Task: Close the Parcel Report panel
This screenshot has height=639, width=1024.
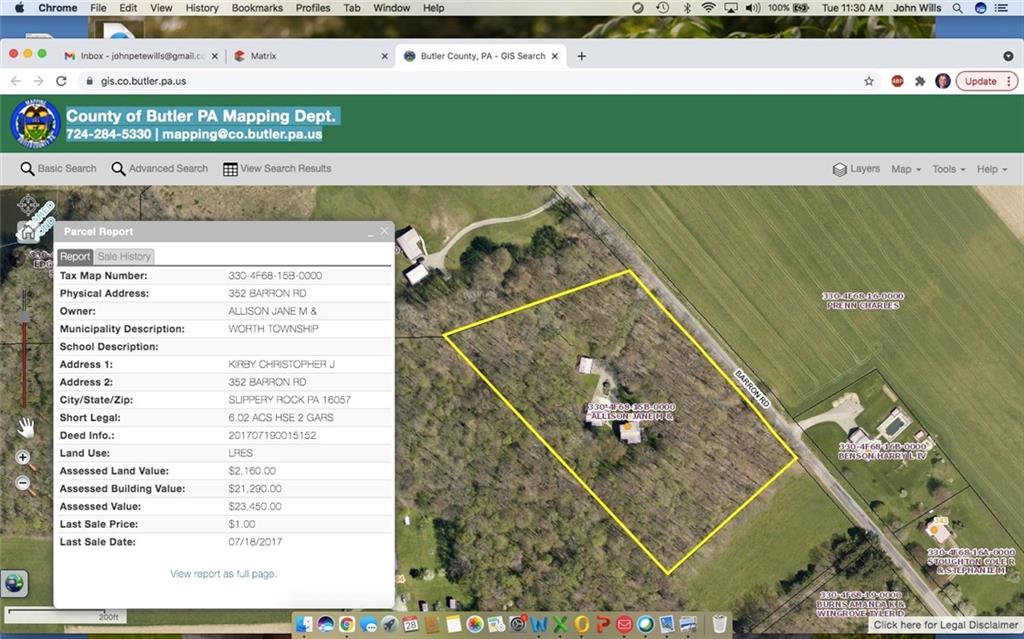Action: pyautogui.click(x=385, y=231)
